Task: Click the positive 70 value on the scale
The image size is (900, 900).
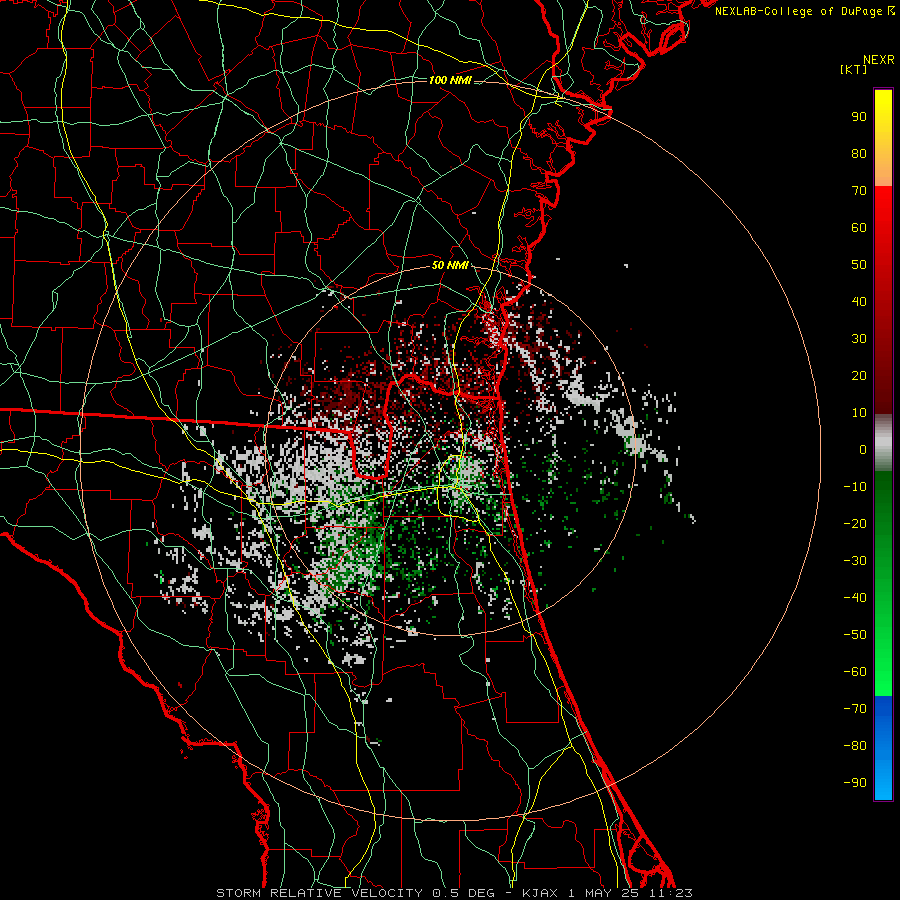Action: [x=859, y=191]
